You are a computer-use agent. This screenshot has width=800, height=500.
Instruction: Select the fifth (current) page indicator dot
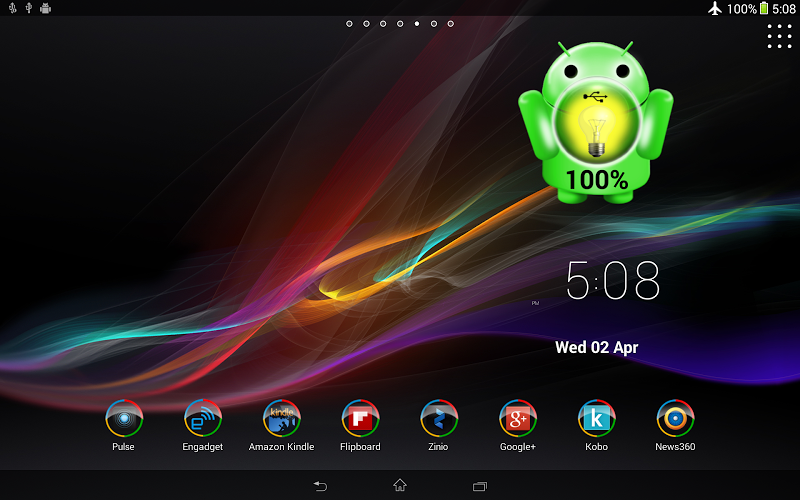point(417,23)
